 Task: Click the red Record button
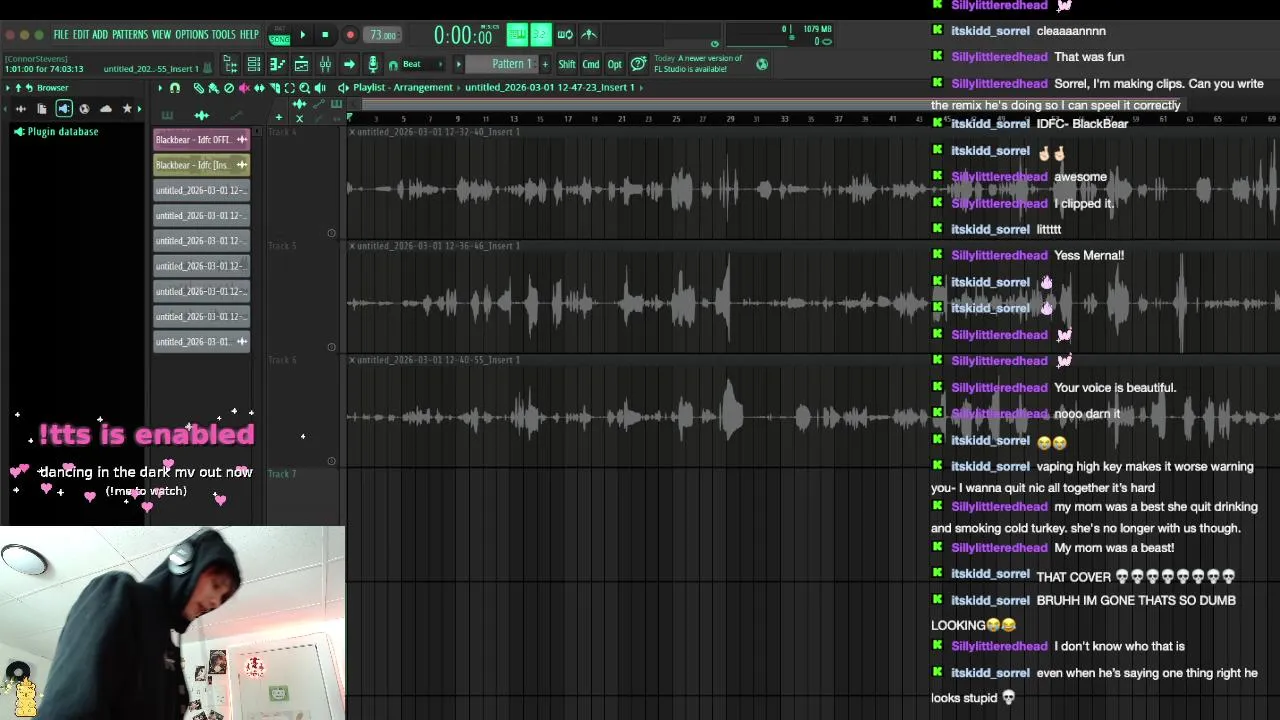[350, 35]
